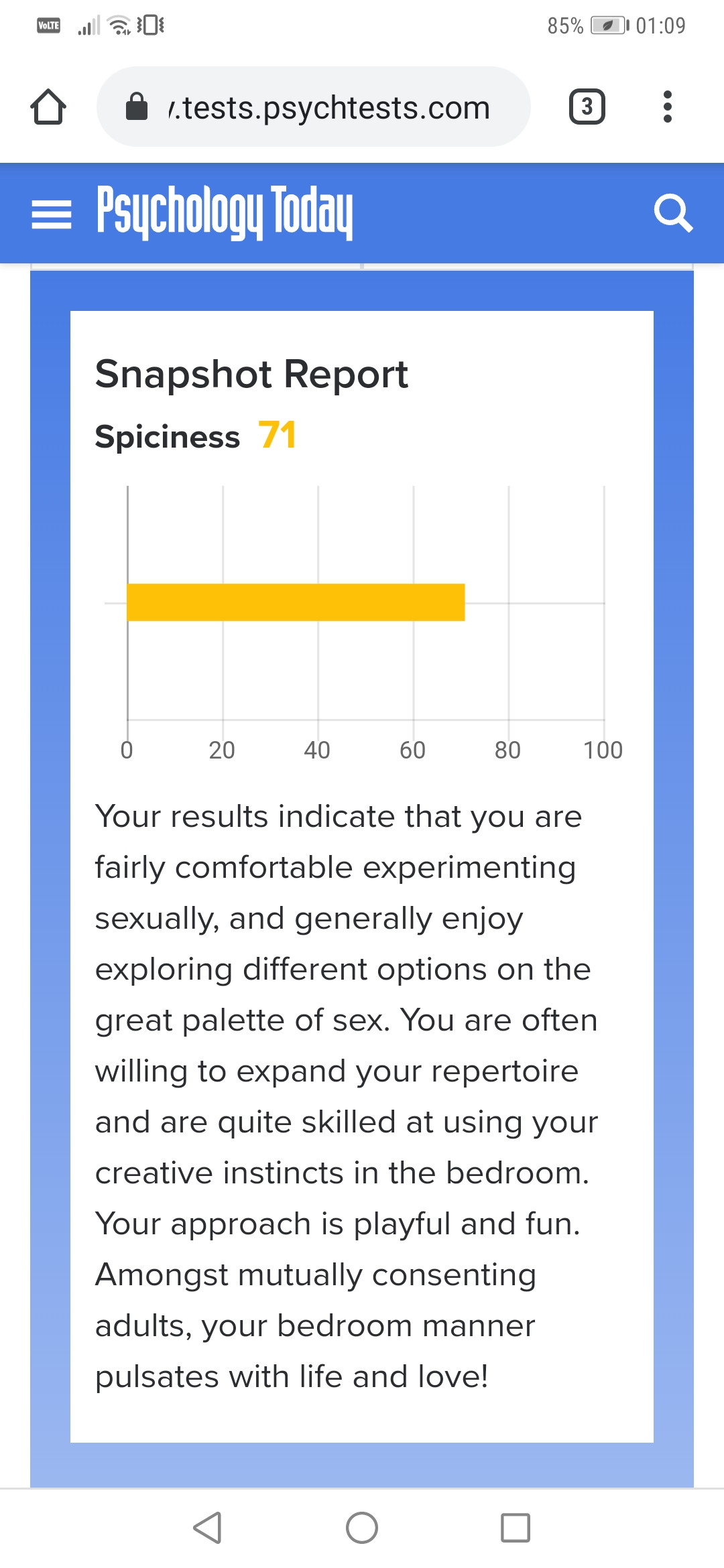Tap the results description paragraph

point(345,1096)
